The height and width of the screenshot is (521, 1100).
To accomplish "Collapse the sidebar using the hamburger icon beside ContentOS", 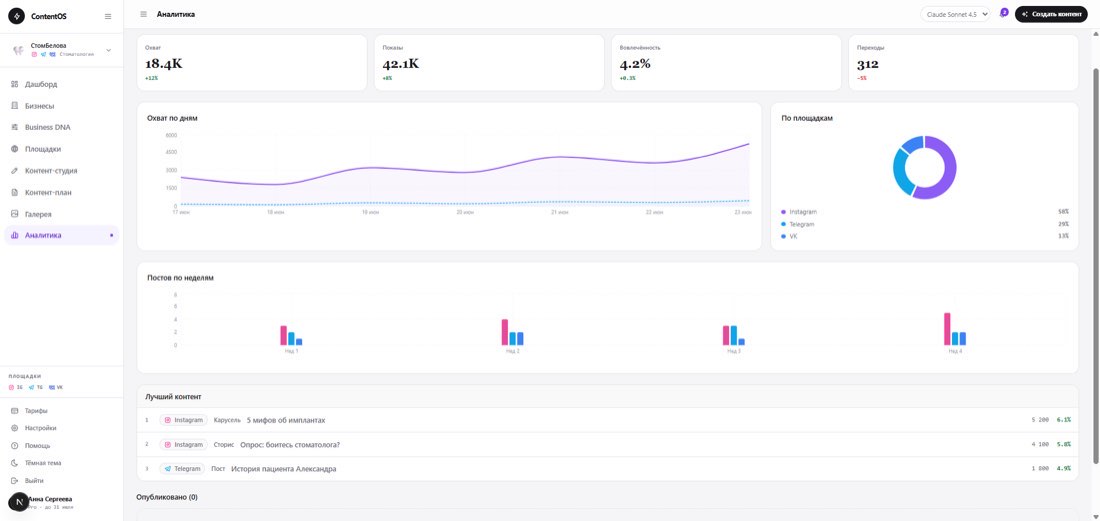I will [x=107, y=16].
